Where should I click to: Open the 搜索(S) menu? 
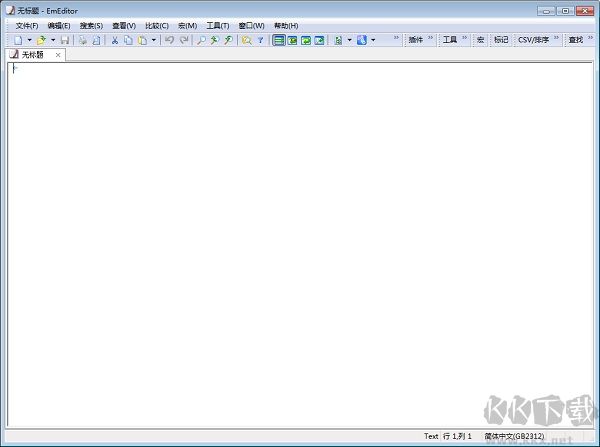coord(91,26)
